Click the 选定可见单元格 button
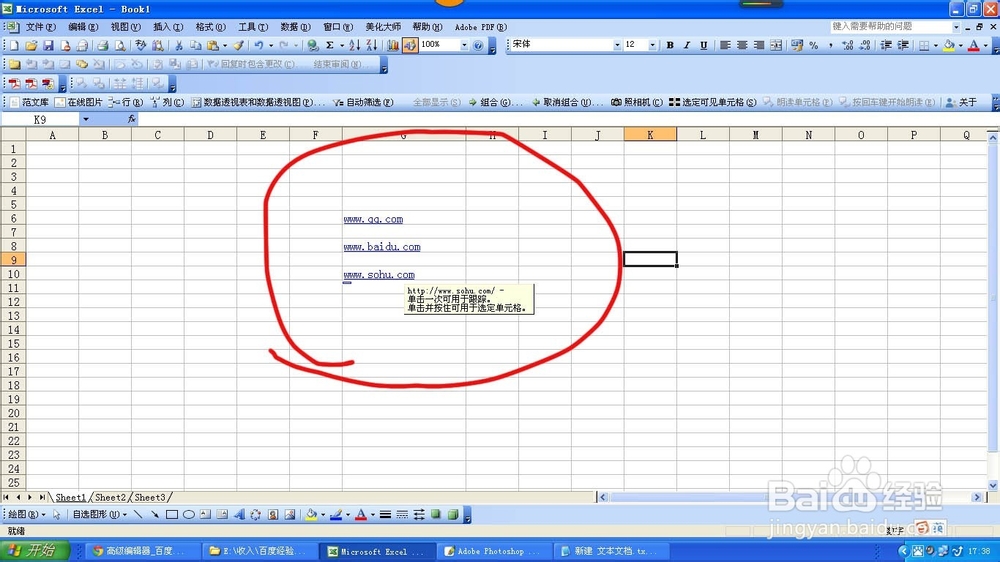1000x562 pixels. click(x=712, y=102)
